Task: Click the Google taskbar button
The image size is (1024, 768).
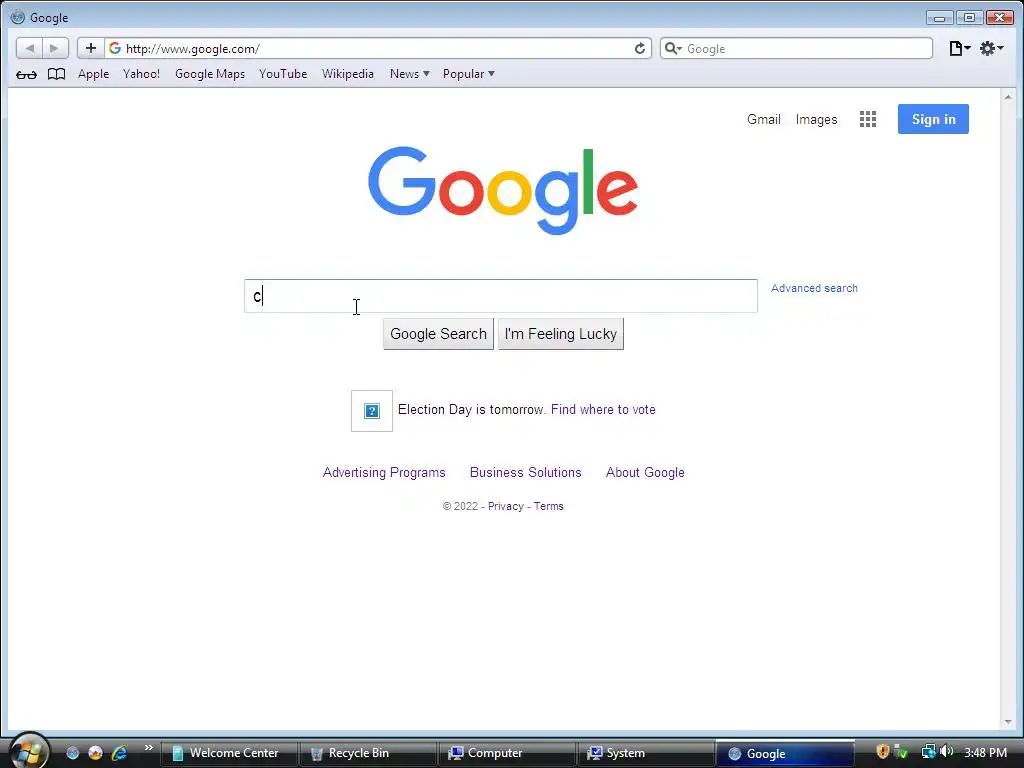Action: click(x=784, y=753)
